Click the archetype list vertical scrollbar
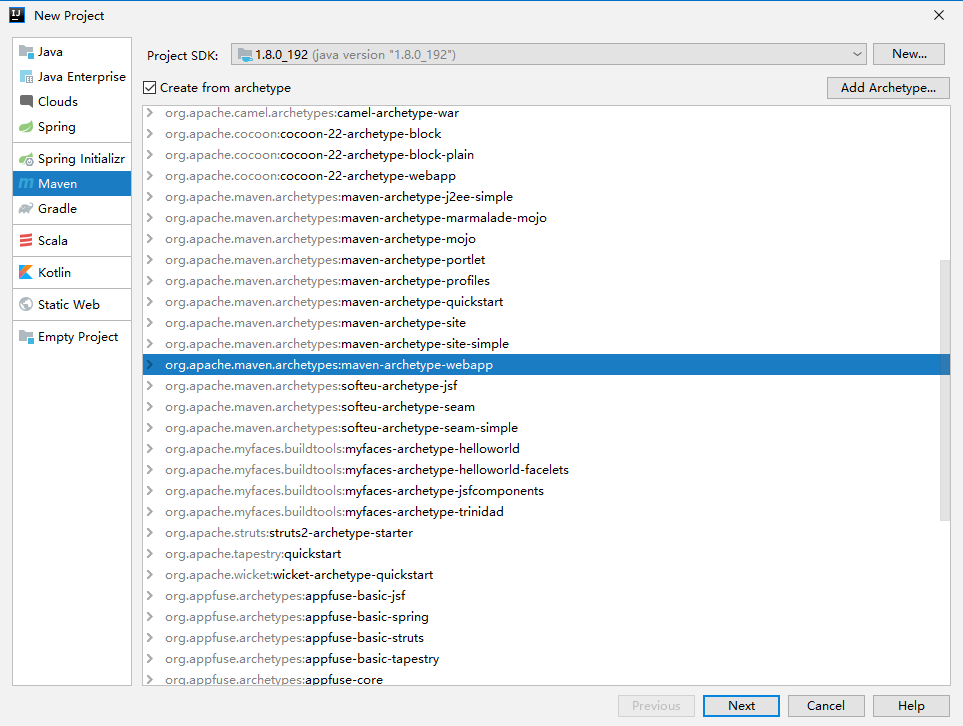 [945, 391]
